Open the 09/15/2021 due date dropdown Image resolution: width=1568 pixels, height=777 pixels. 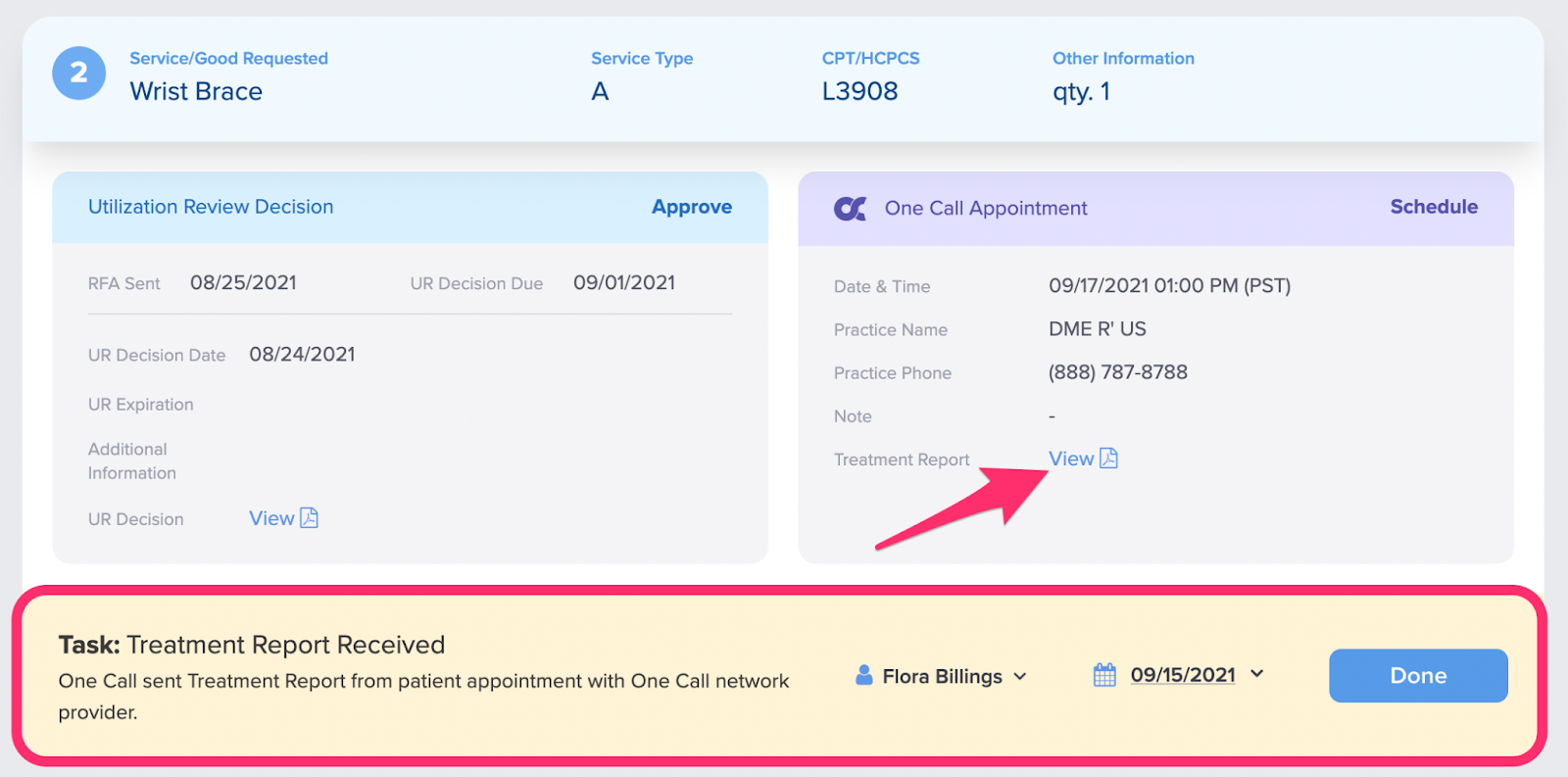(1257, 674)
